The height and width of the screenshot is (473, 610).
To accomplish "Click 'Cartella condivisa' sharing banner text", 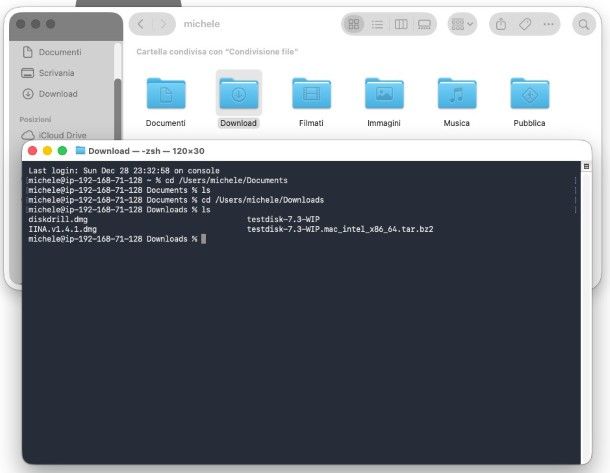I will [217, 52].
